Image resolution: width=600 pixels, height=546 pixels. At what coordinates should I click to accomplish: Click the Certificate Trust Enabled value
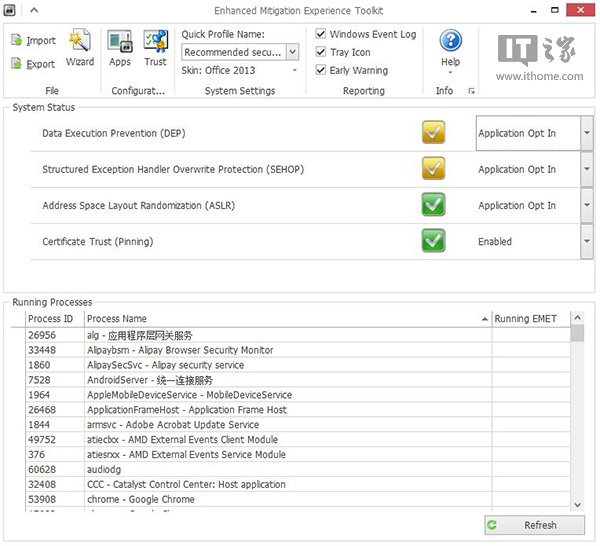pyautogui.click(x=495, y=241)
